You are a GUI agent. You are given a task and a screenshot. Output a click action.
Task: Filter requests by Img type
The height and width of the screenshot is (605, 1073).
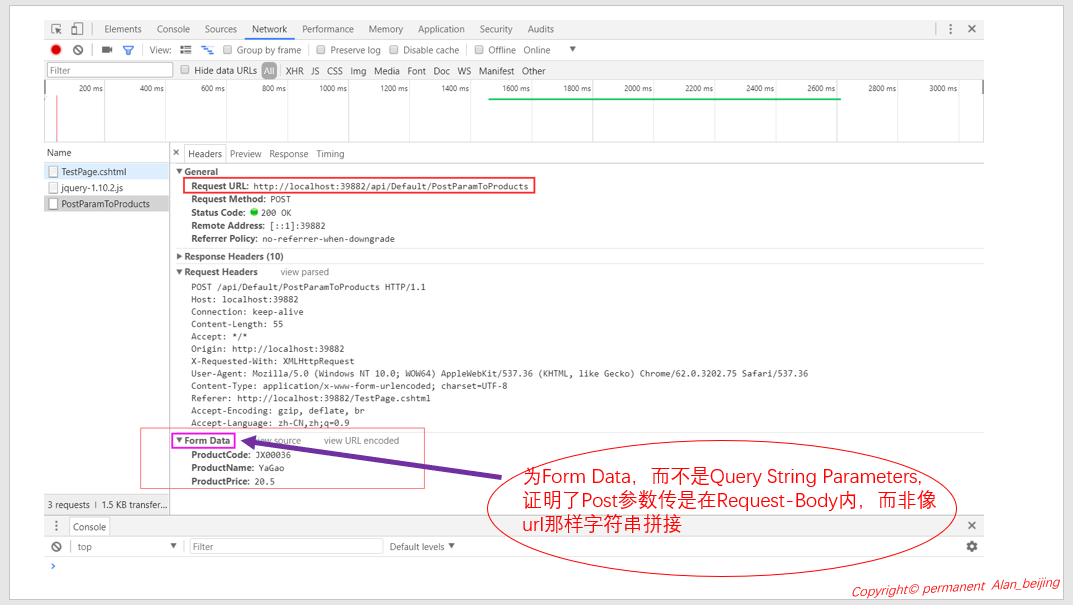(x=358, y=70)
